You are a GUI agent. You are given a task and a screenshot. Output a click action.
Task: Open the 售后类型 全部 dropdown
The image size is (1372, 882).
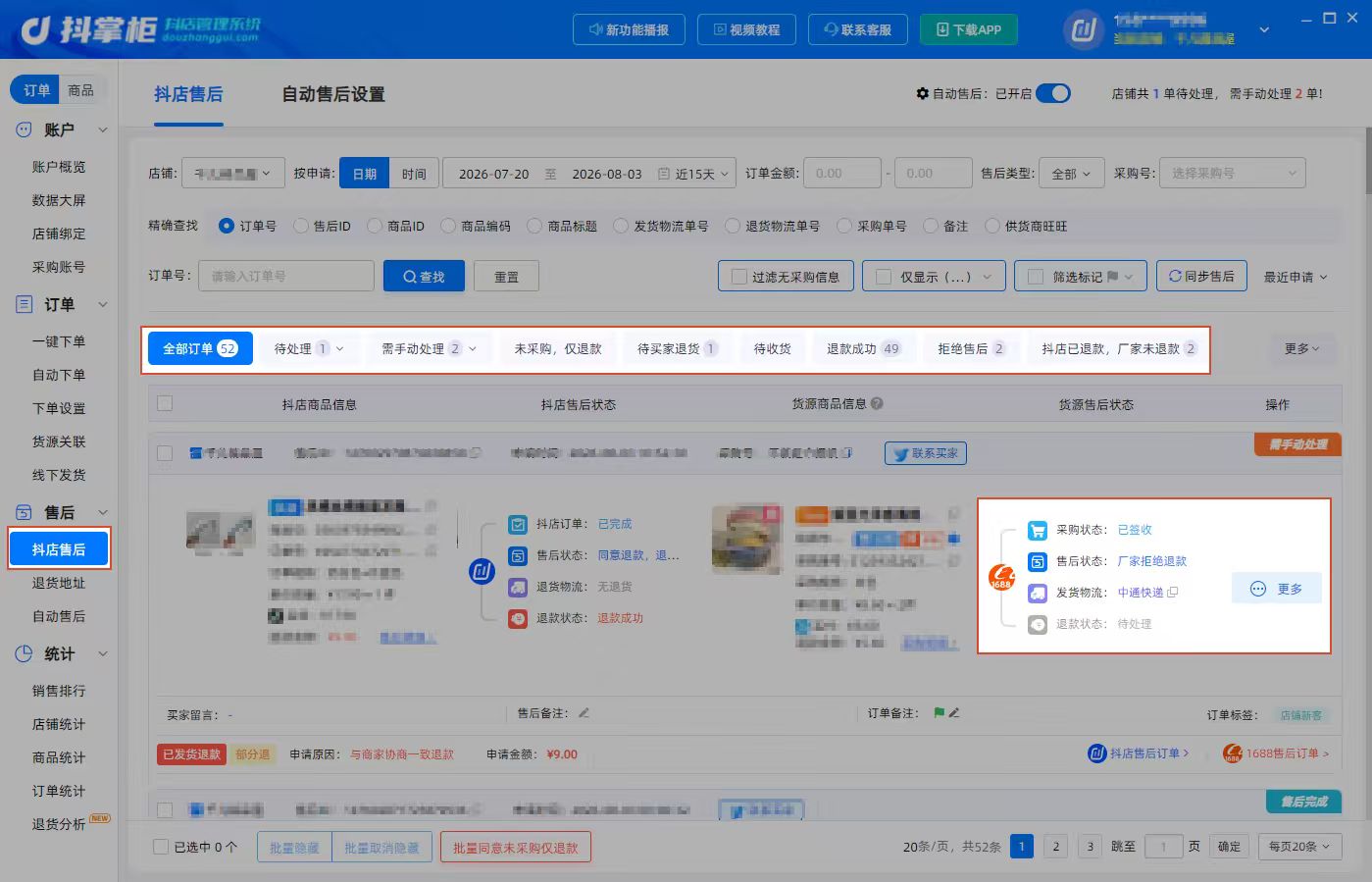pos(1071,174)
